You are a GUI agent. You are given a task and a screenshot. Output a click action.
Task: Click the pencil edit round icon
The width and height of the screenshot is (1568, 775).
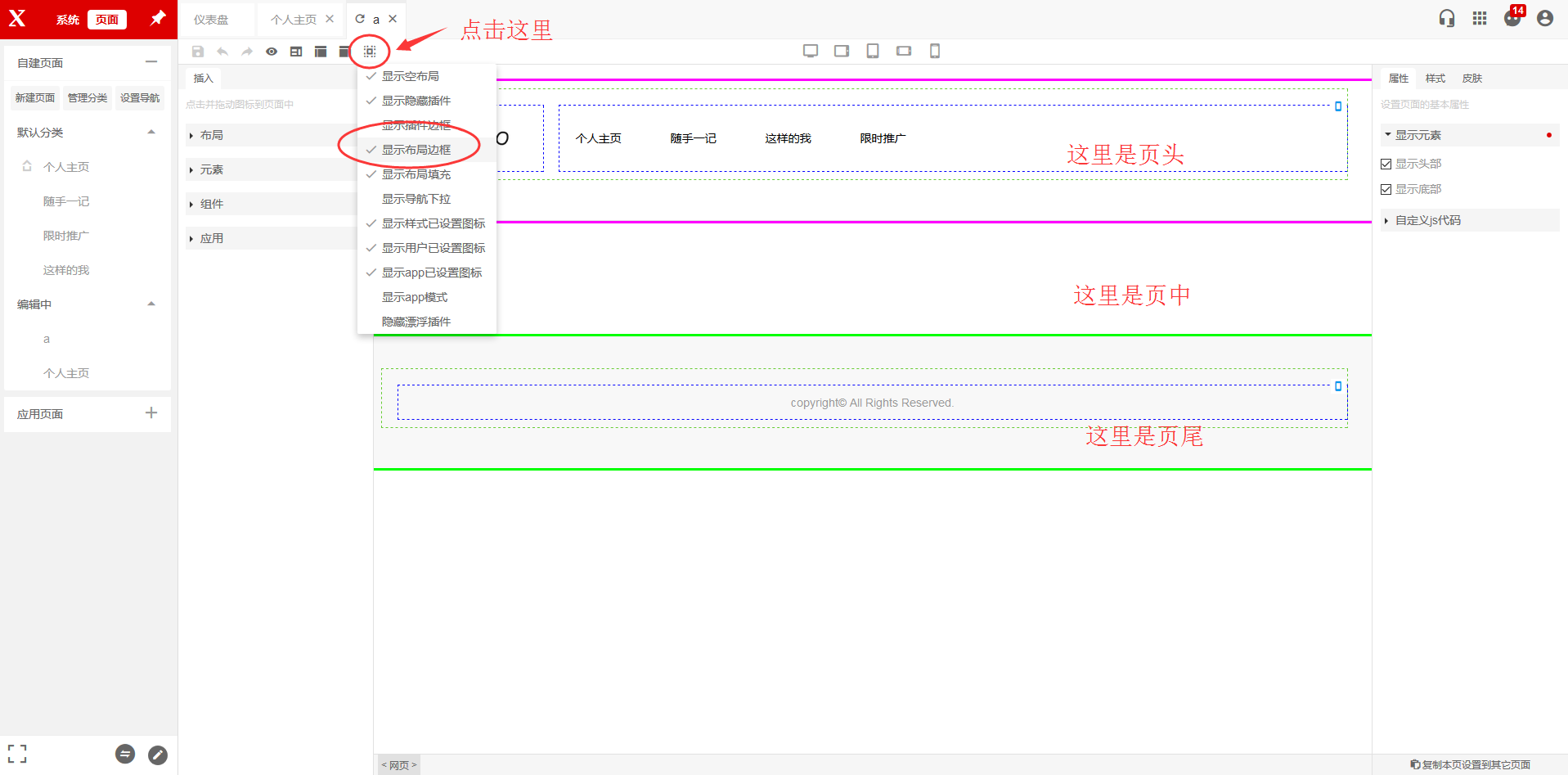pos(158,755)
